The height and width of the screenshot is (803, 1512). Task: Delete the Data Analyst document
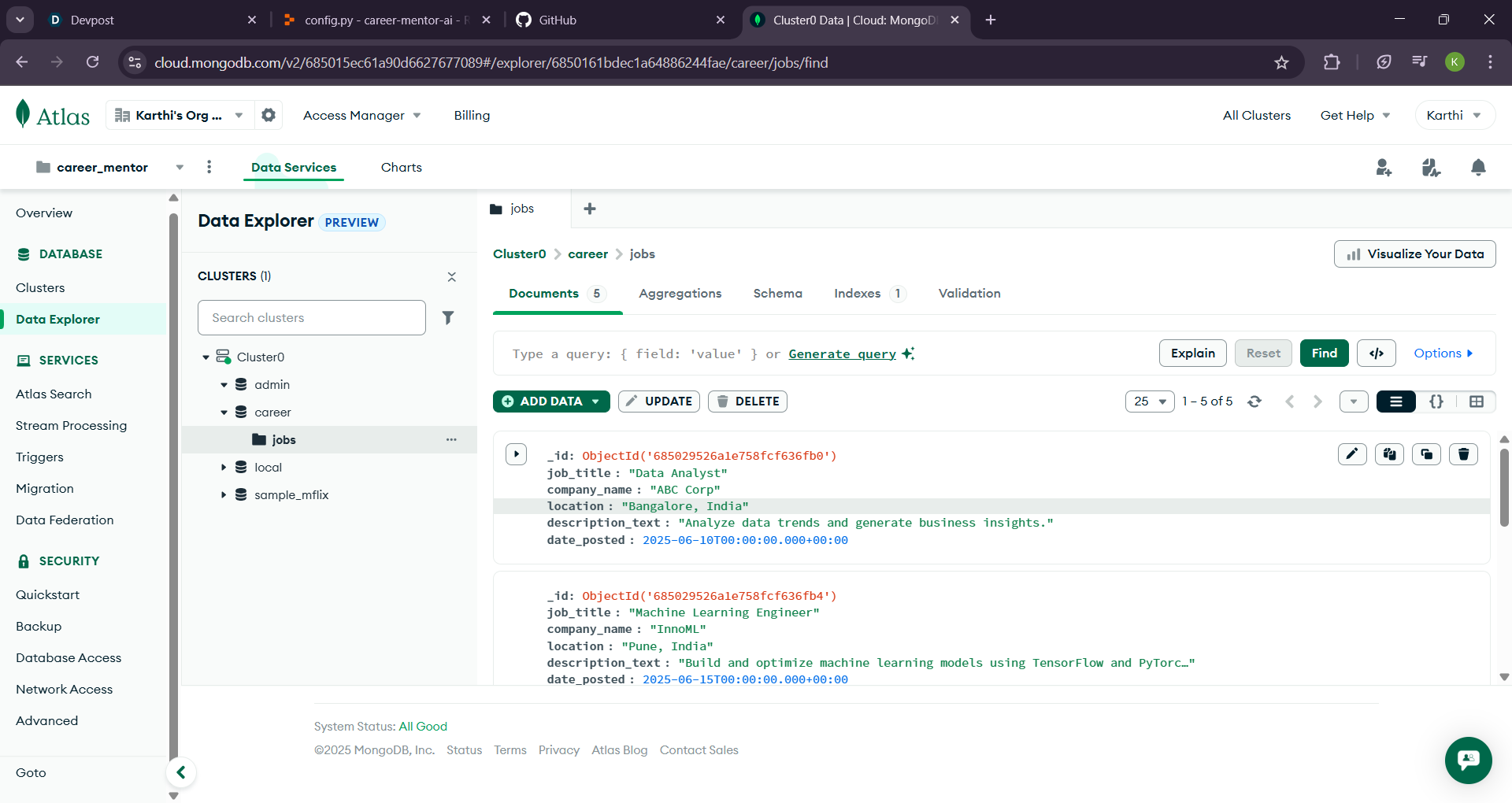(1463, 454)
